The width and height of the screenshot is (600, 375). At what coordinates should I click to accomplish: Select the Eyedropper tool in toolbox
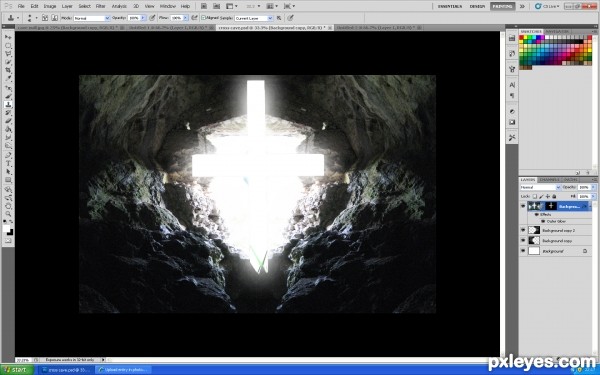8,79
